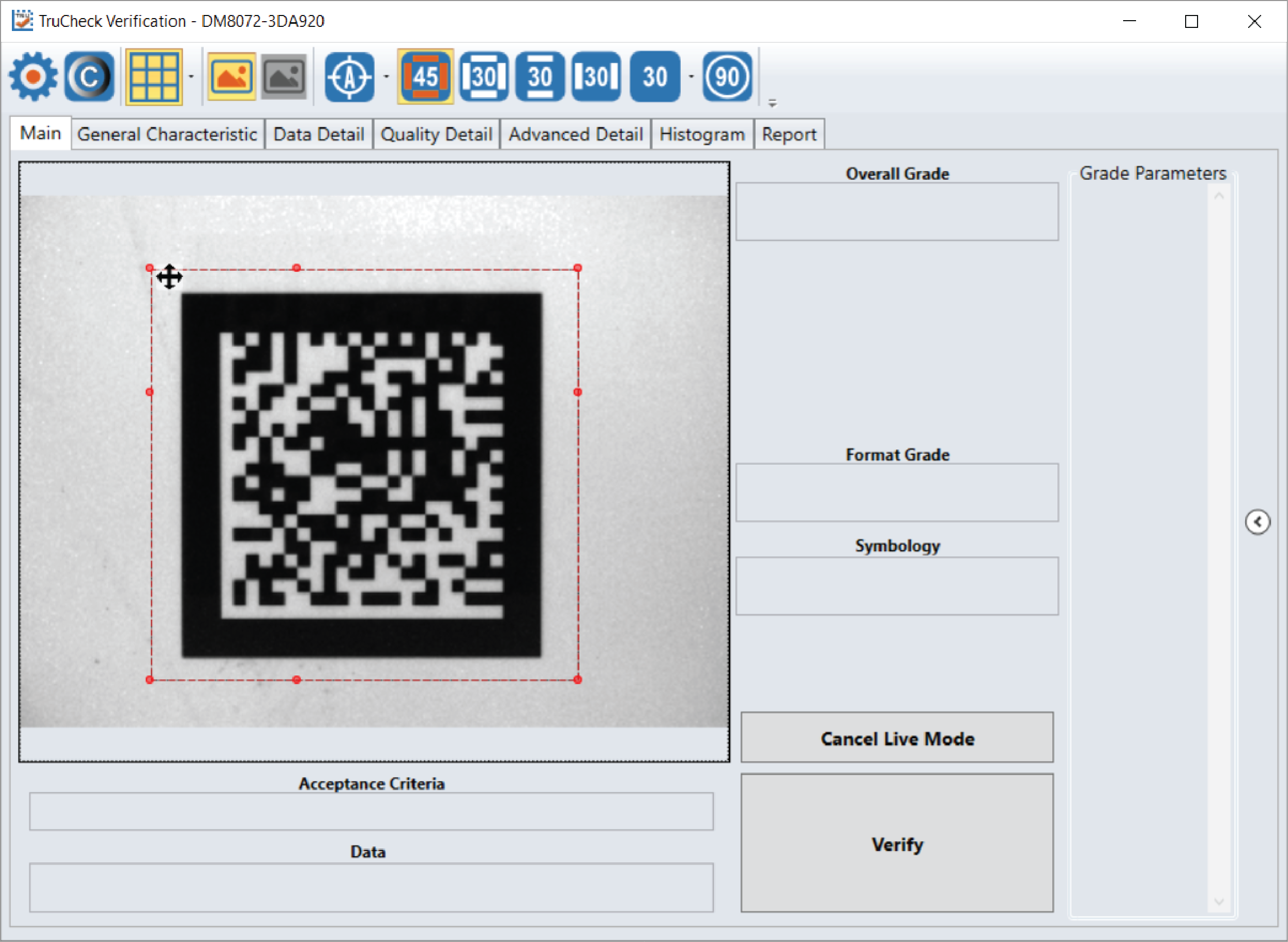This screenshot has height=942, width=1288.
Task: Click the circled 90 lighting icon
Action: click(727, 76)
